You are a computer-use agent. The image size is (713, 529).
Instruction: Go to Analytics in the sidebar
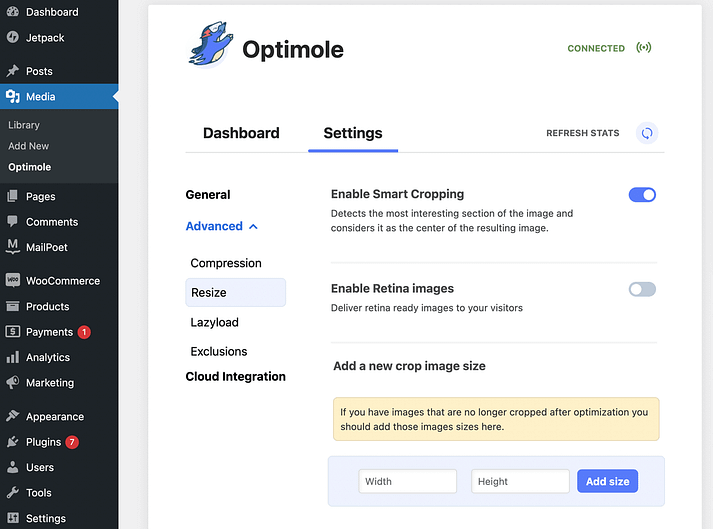pyautogui.click(x=47, y=357)
